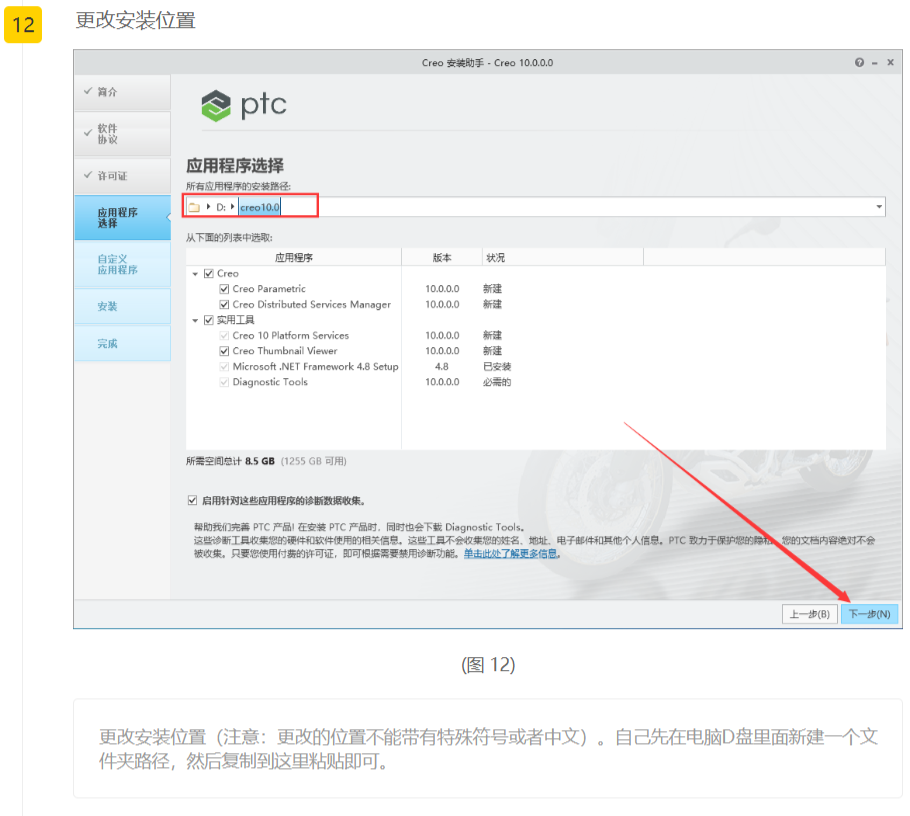
Task: Open the 完成 step
Action: coord(122,344)
